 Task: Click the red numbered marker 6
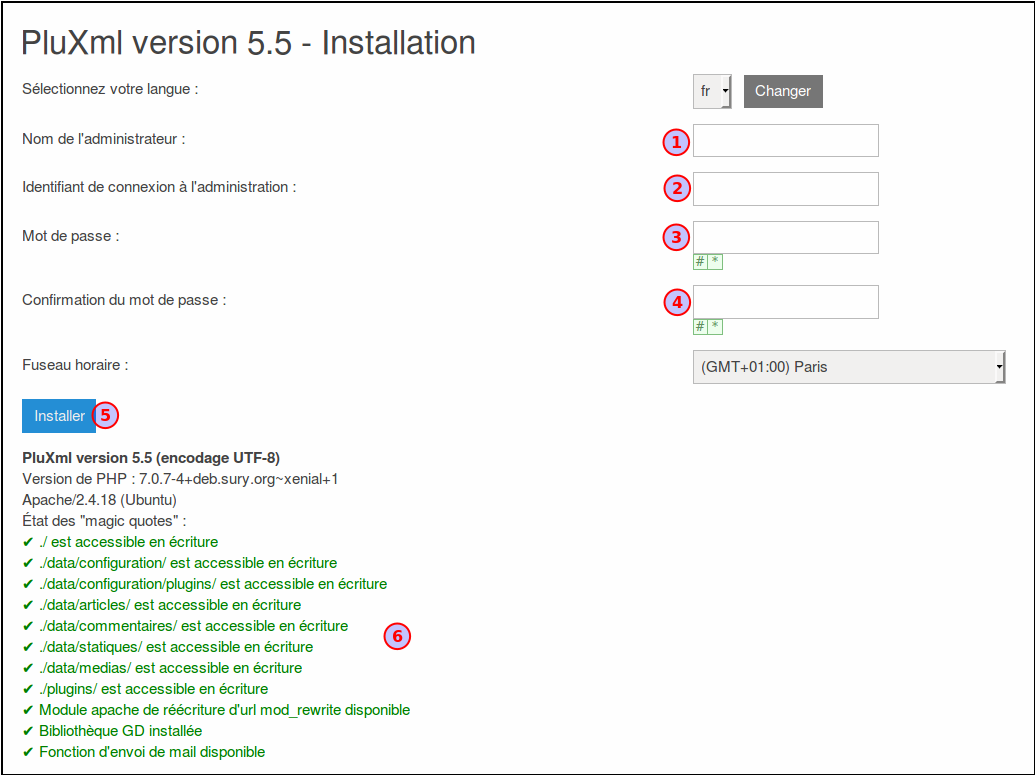[x=397, y=635]
